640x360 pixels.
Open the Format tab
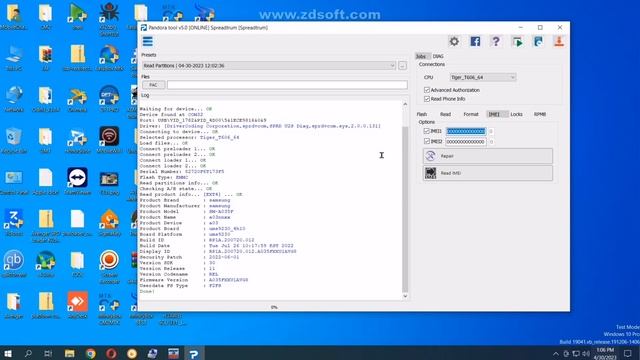(x=471, y=114)
